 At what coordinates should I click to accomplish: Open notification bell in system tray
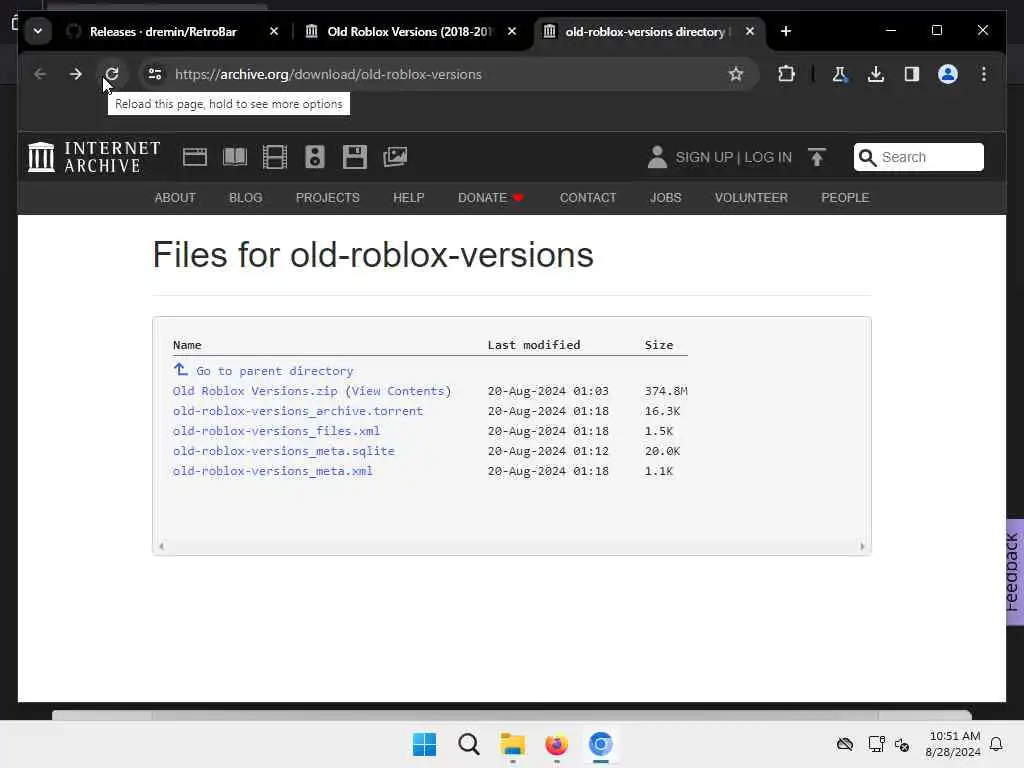pos(996,744)
